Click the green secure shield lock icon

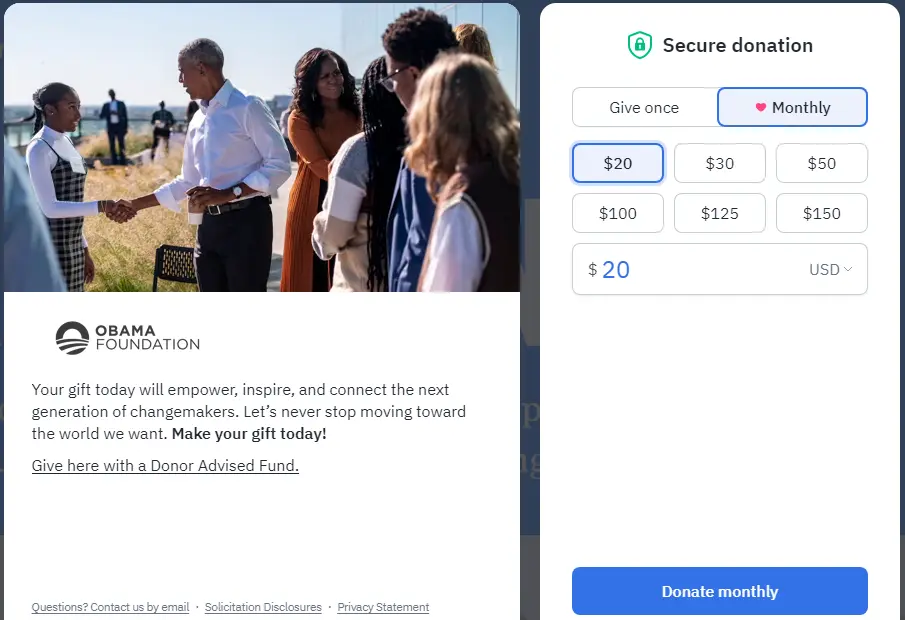pos(639,45)
